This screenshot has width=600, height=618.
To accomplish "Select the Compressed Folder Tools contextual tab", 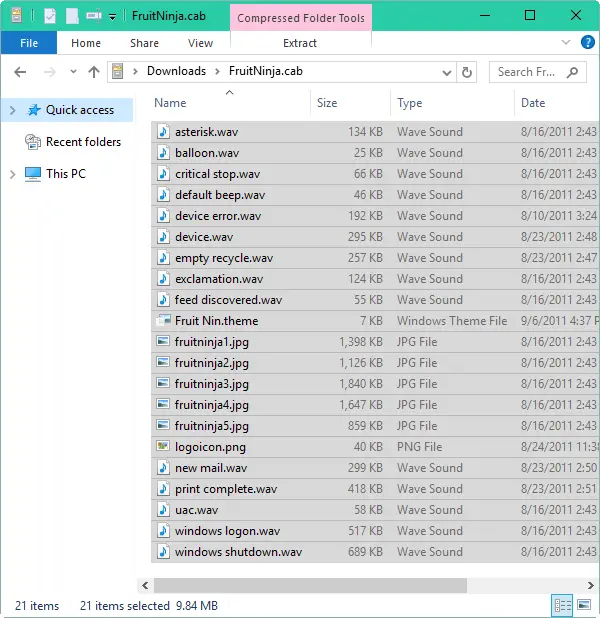I will click(301, 18).
